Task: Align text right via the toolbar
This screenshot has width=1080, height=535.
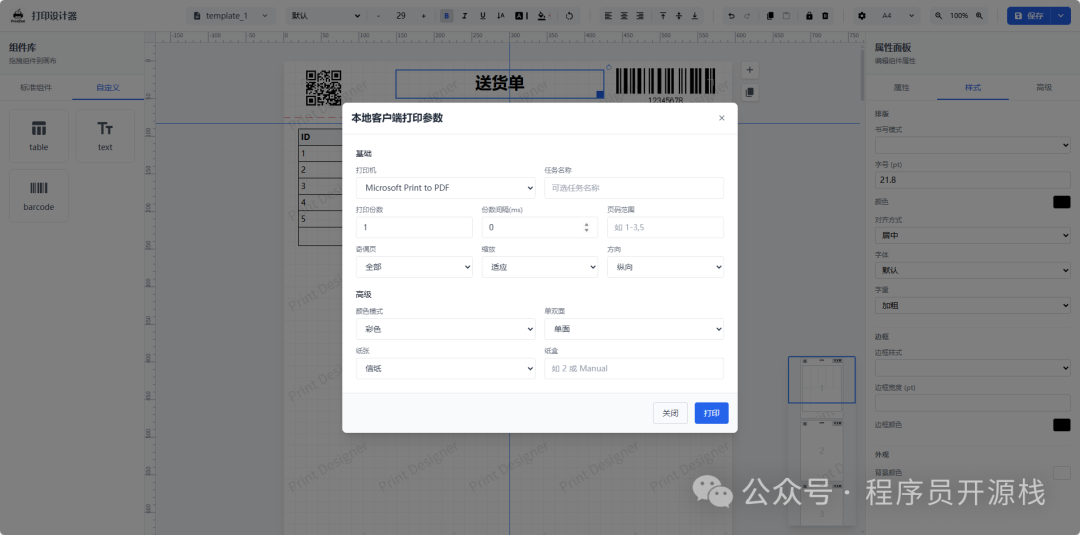Action: click(641, 15)
